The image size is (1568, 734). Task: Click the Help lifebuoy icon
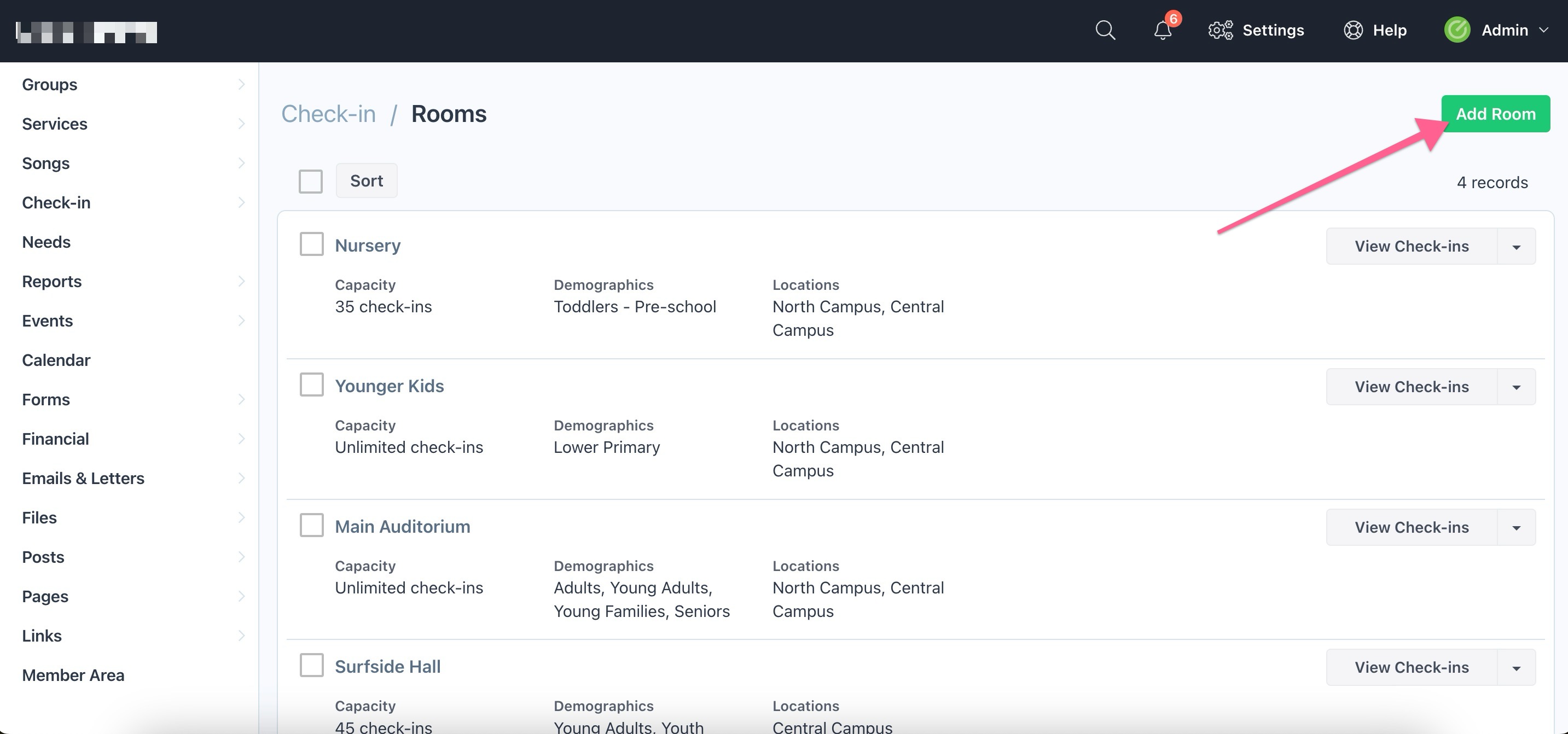coord(1353,30)
